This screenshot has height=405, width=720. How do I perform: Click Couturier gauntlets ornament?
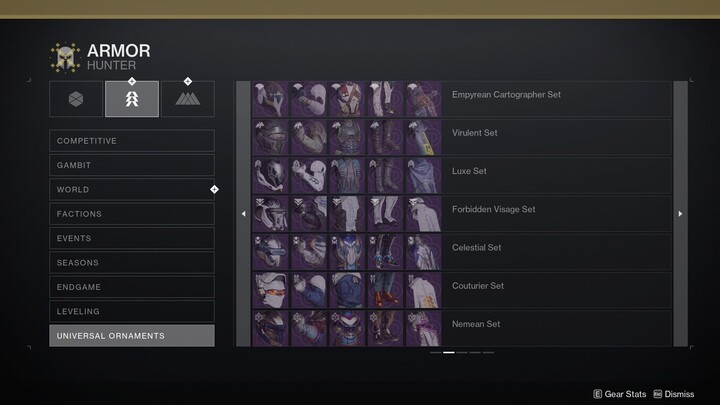[x=309, y=290]
